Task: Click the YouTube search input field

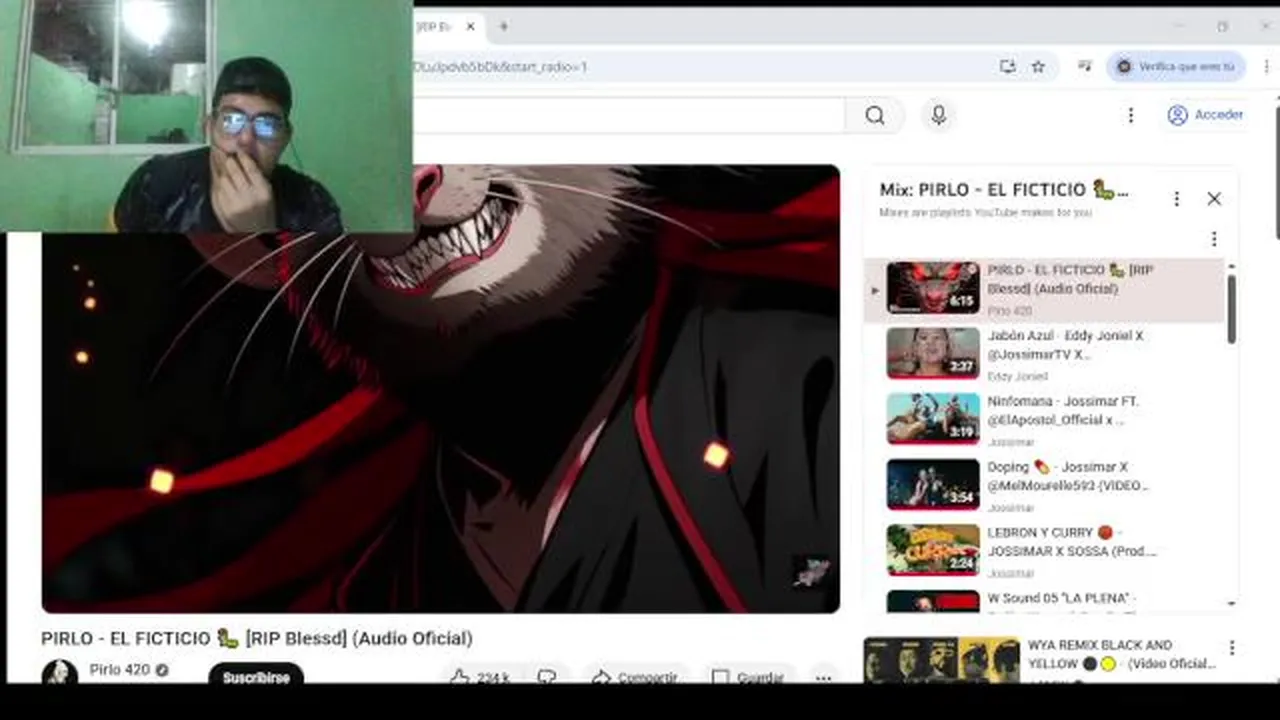Action: click(629, 115)
